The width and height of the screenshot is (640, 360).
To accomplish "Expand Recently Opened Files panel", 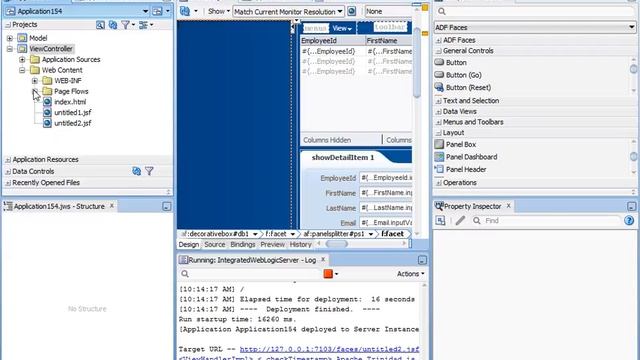I will (x=8, y=183).
